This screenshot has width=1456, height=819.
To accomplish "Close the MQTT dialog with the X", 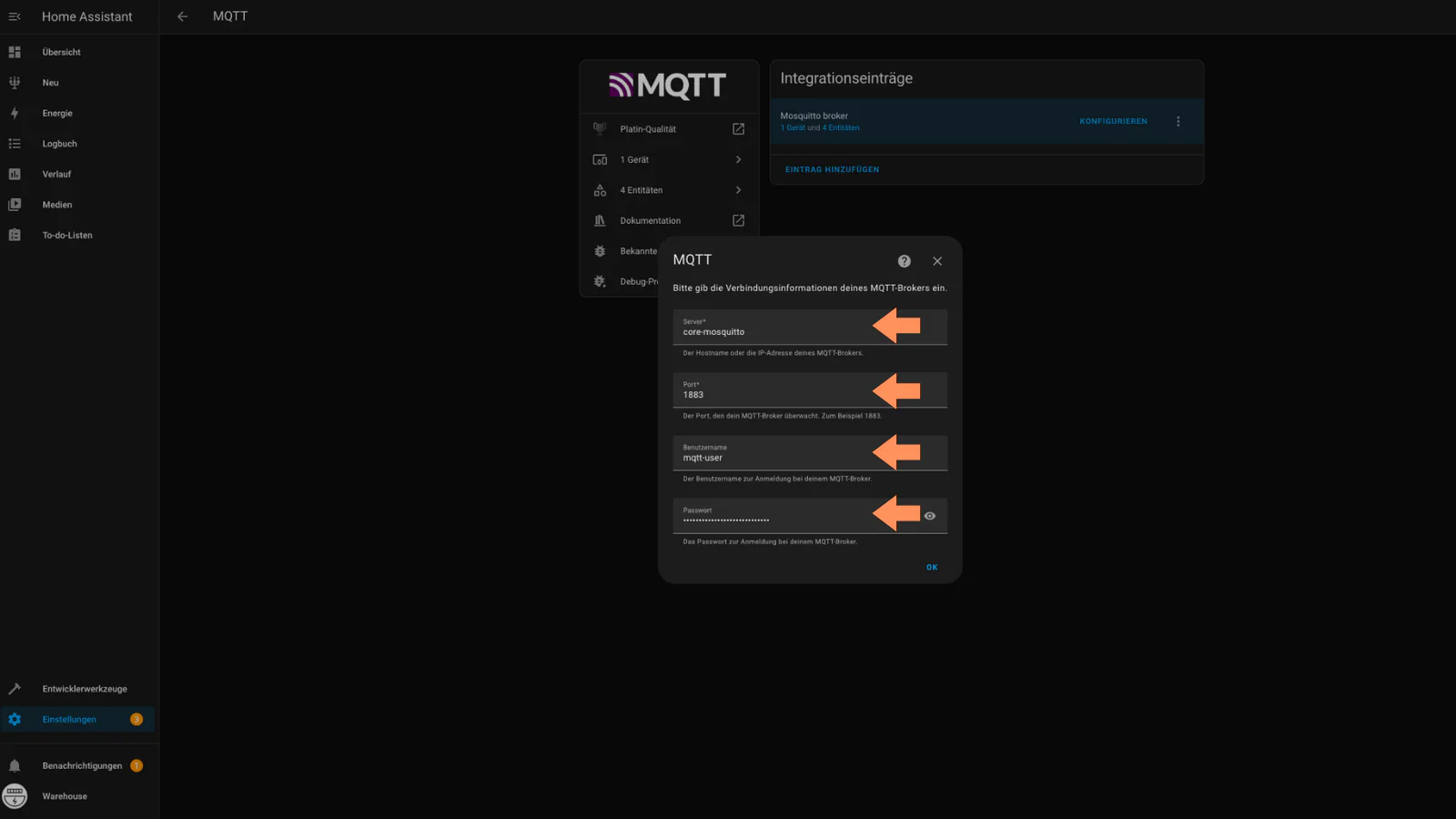I will tap(936, 261).
